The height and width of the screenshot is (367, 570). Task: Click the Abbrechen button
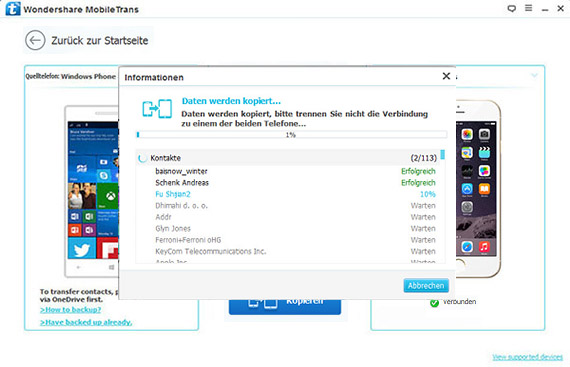click(426, 286)
